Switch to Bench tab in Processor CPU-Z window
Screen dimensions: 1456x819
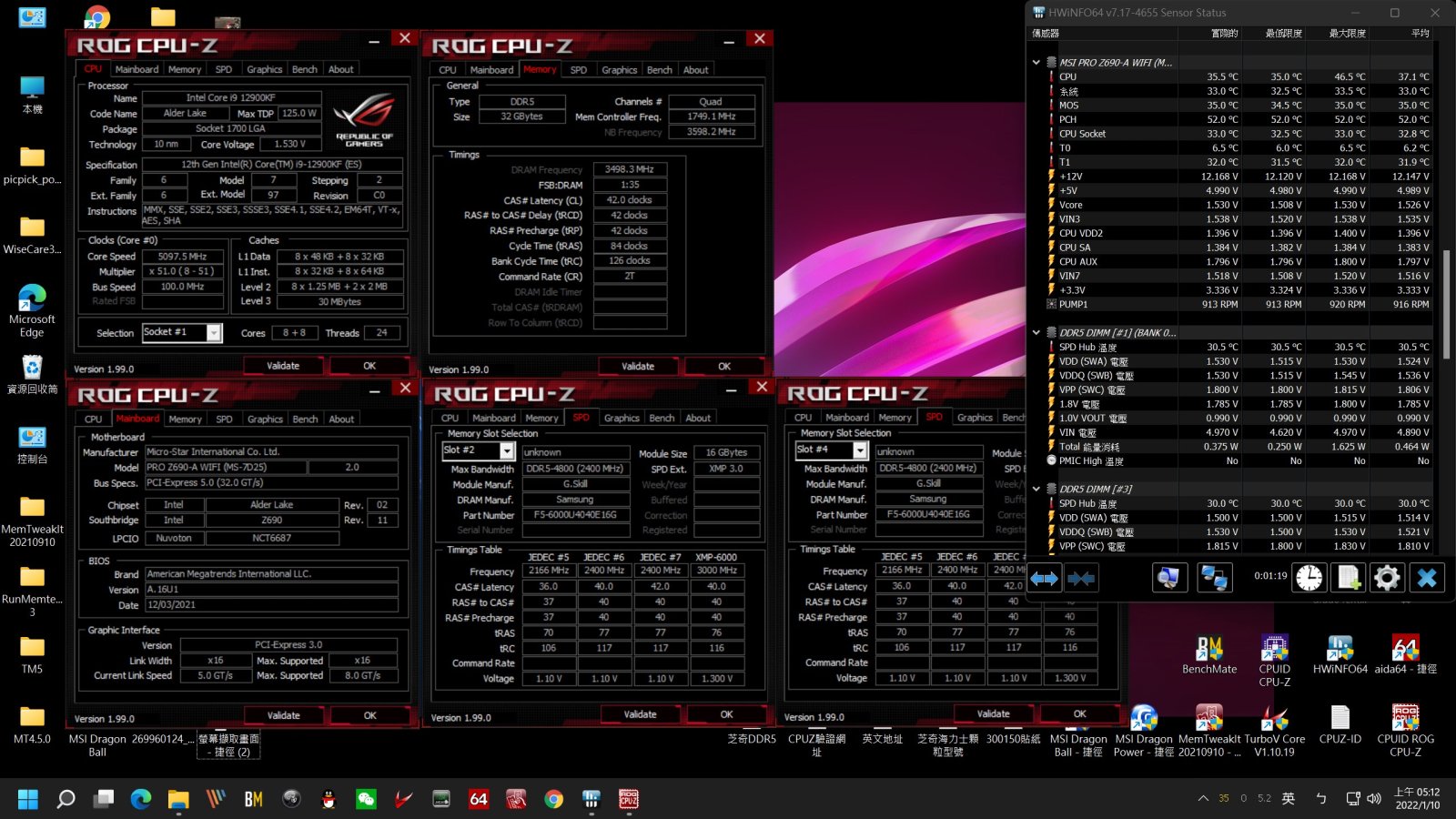pyautogui.click(x=305, y=69)
